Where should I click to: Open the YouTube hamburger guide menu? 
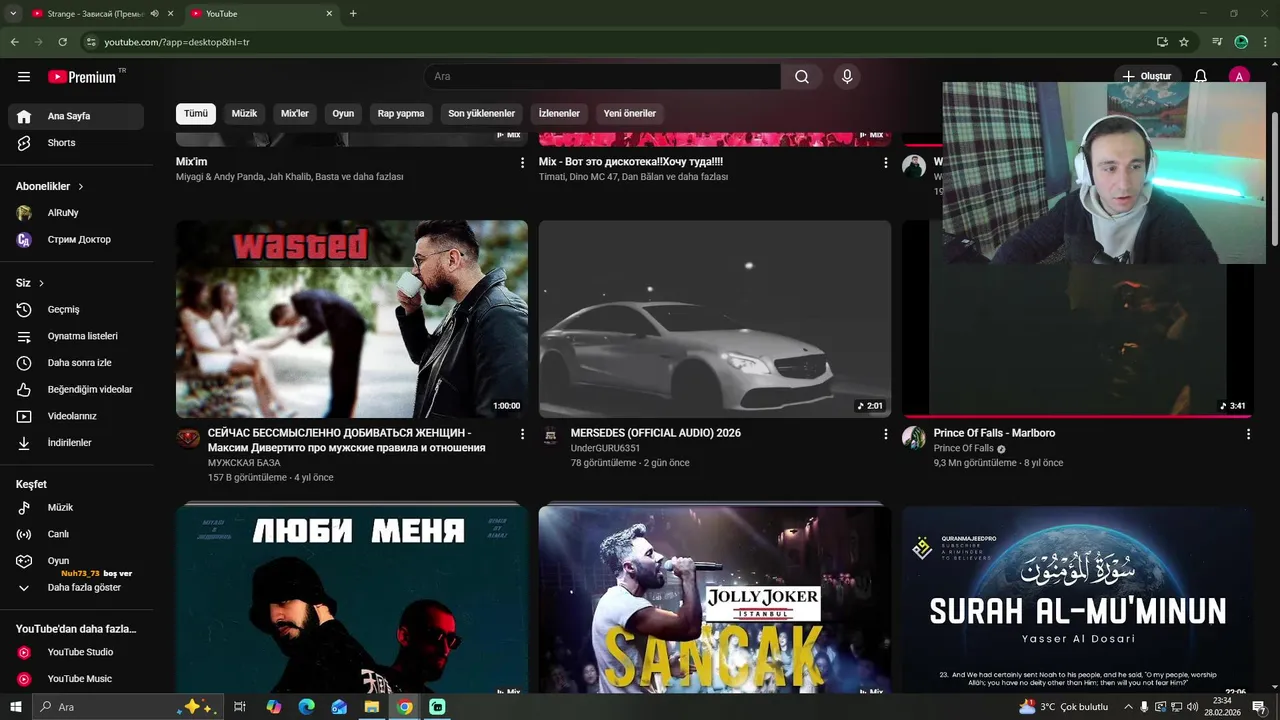coord(24,77)
